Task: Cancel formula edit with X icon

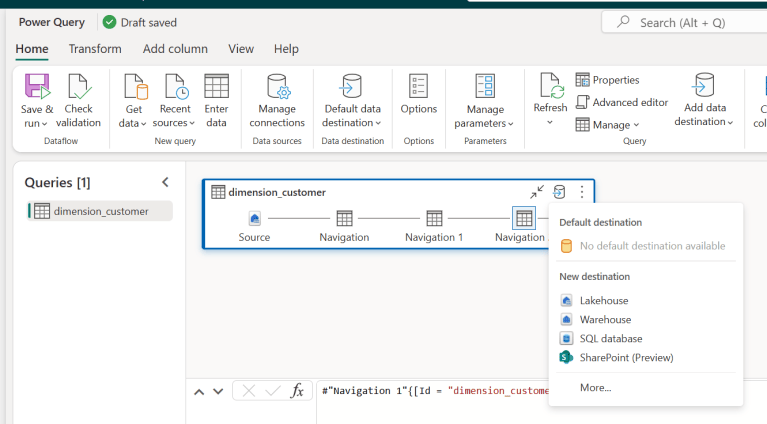Action: (x=248, y=391)
